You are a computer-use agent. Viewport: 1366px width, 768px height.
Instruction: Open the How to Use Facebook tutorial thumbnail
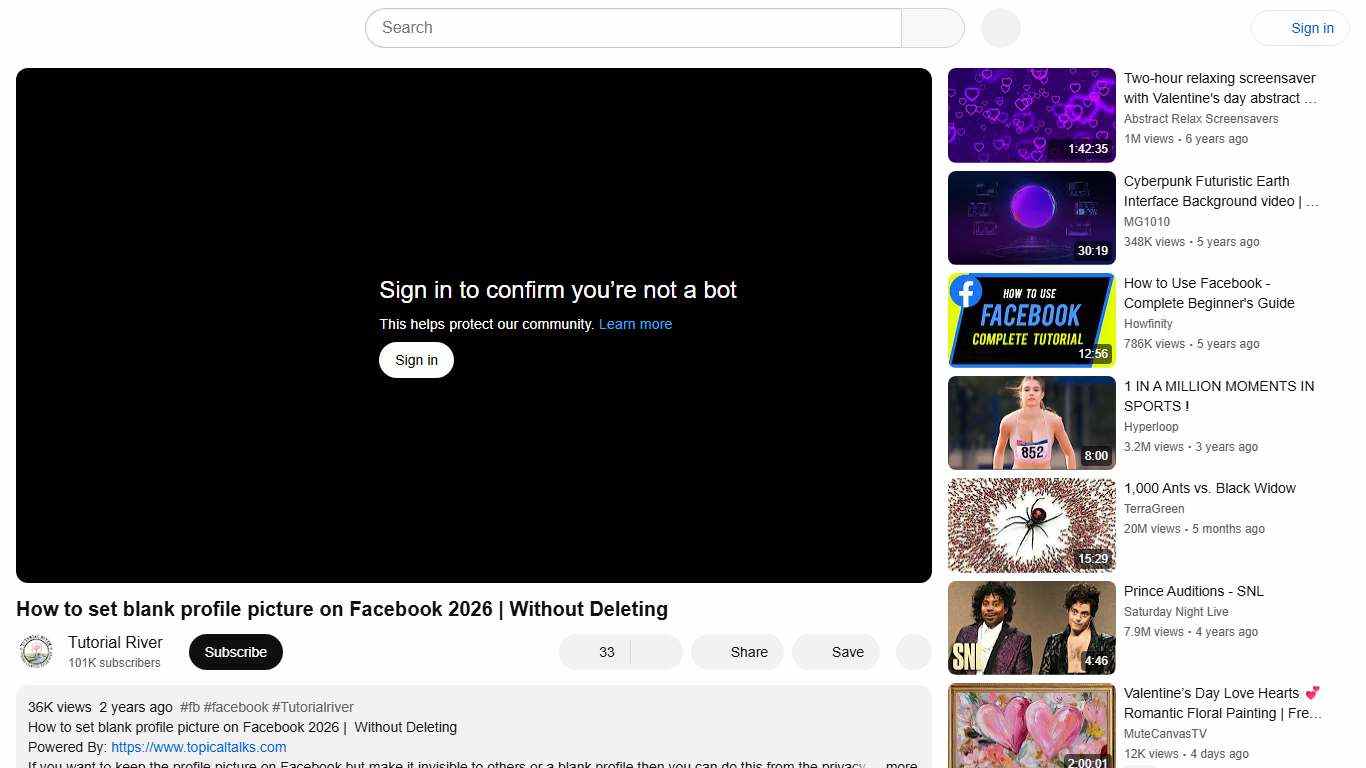pos(1031,320)
